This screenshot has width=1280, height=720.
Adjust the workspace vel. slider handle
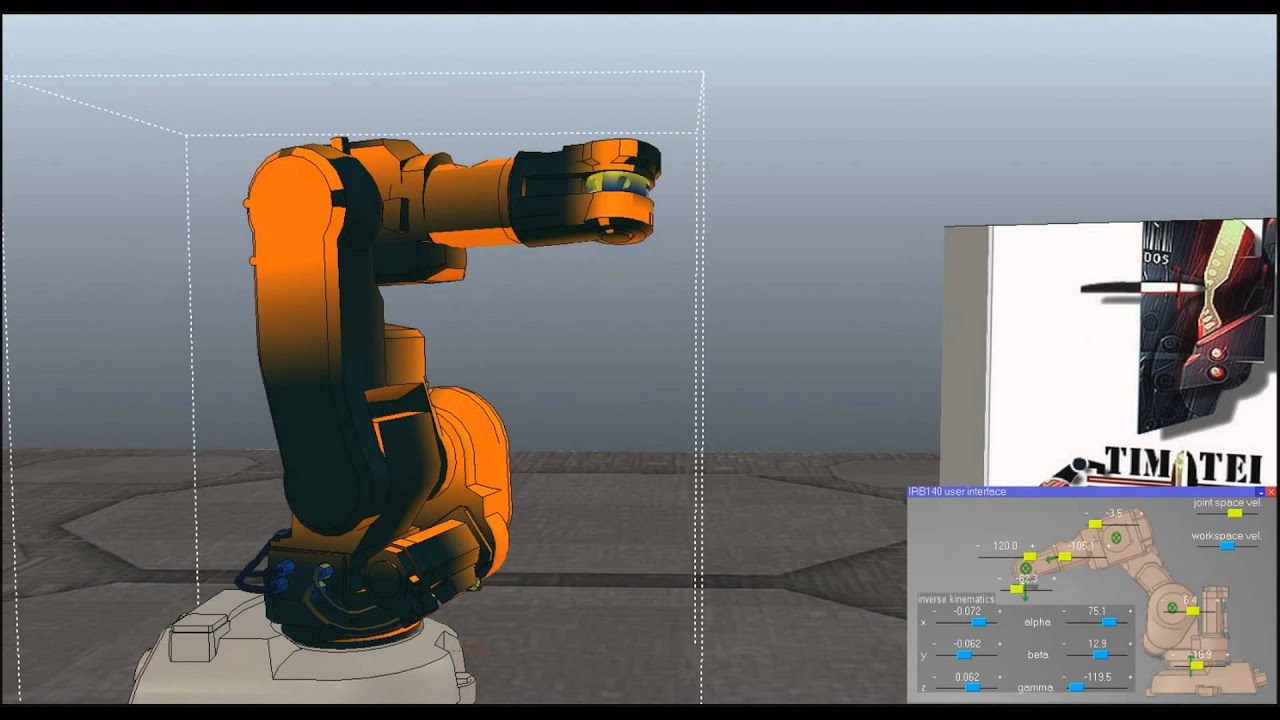tap(1227, 546)
